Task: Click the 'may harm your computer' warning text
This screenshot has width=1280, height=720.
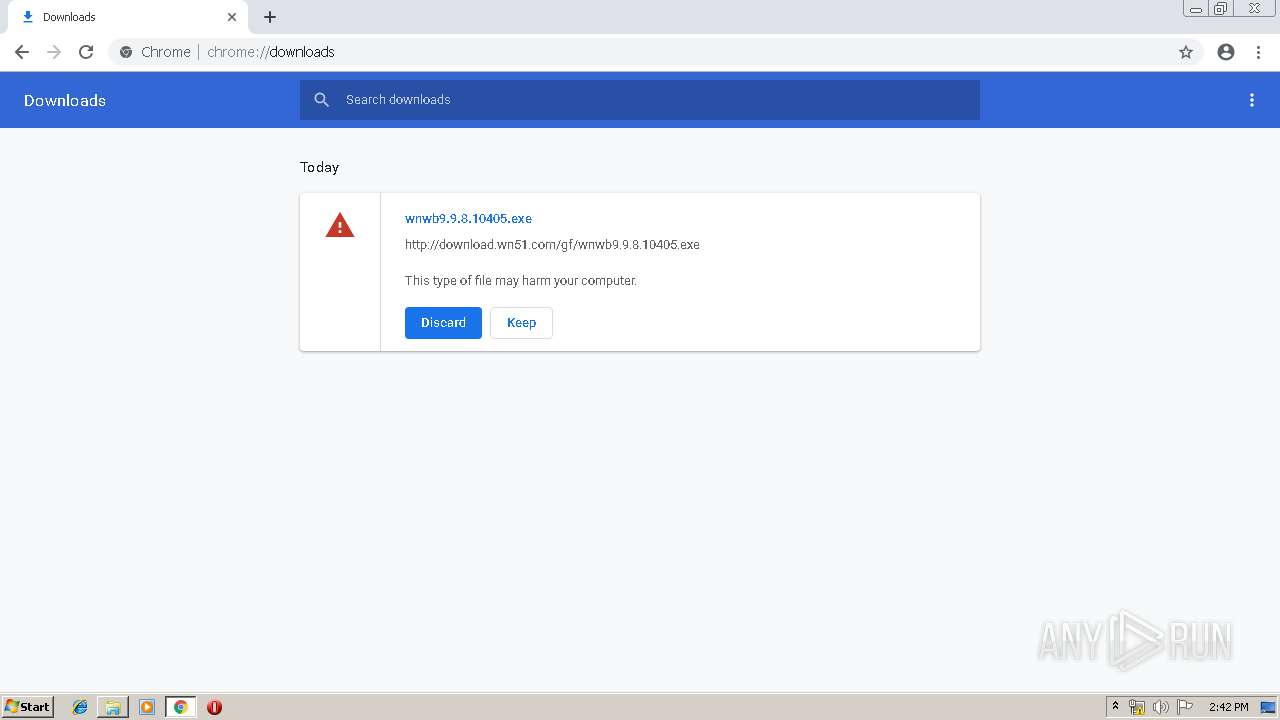Action: point(521,281)
